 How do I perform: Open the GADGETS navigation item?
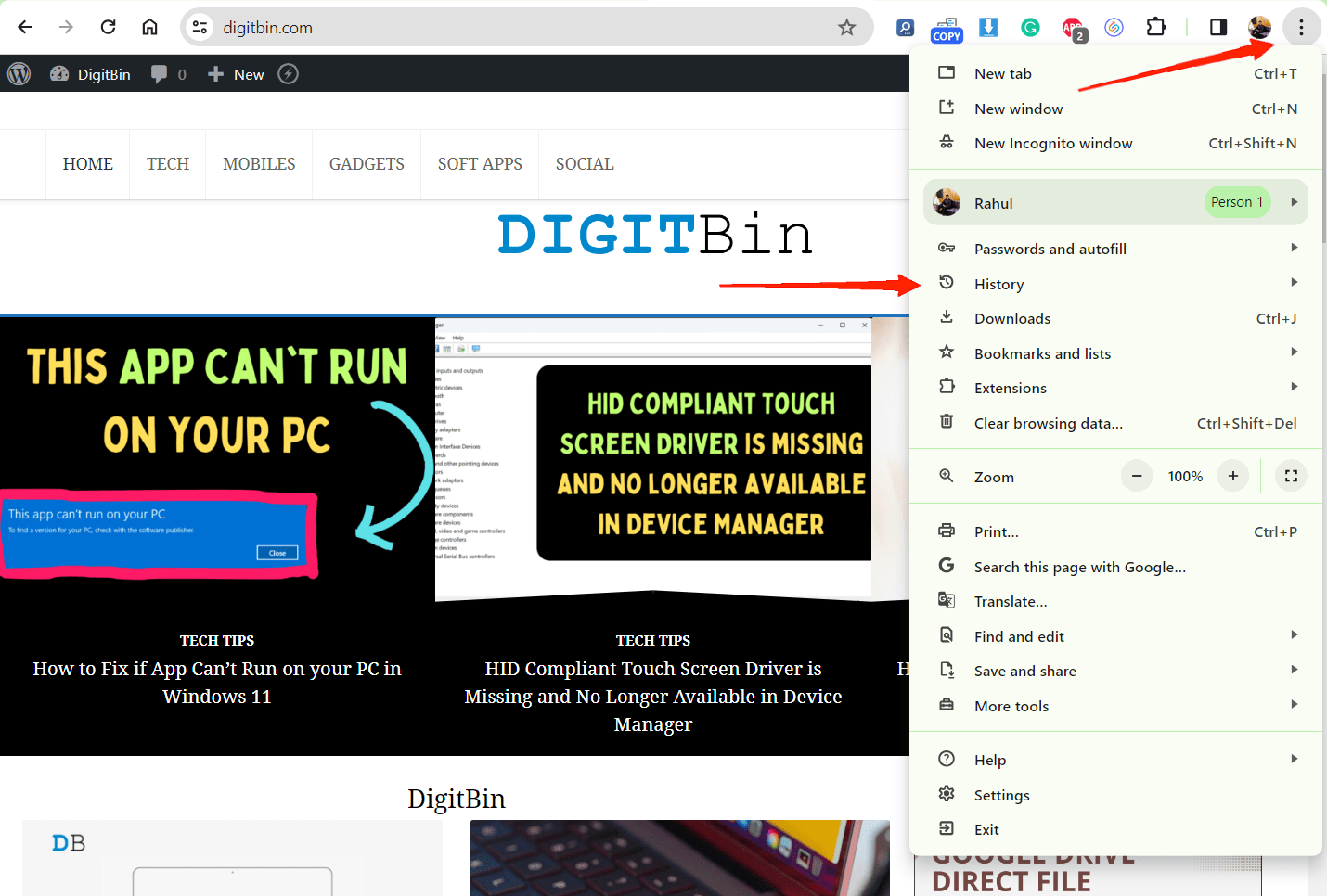pyautogui.click(x=367, y=164)
